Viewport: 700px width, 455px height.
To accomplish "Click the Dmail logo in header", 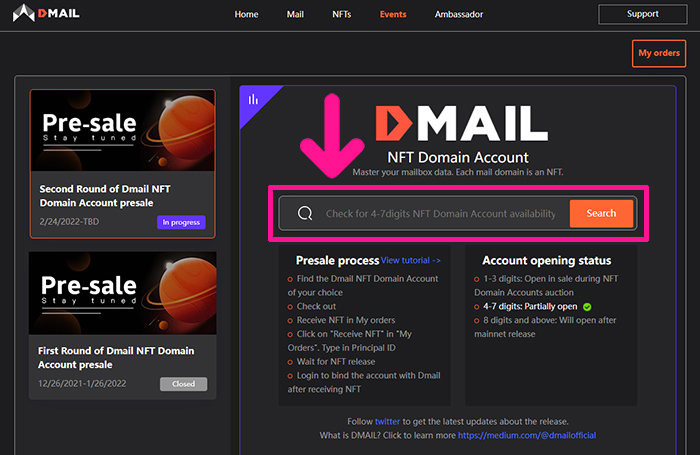I will coord(46,13).
